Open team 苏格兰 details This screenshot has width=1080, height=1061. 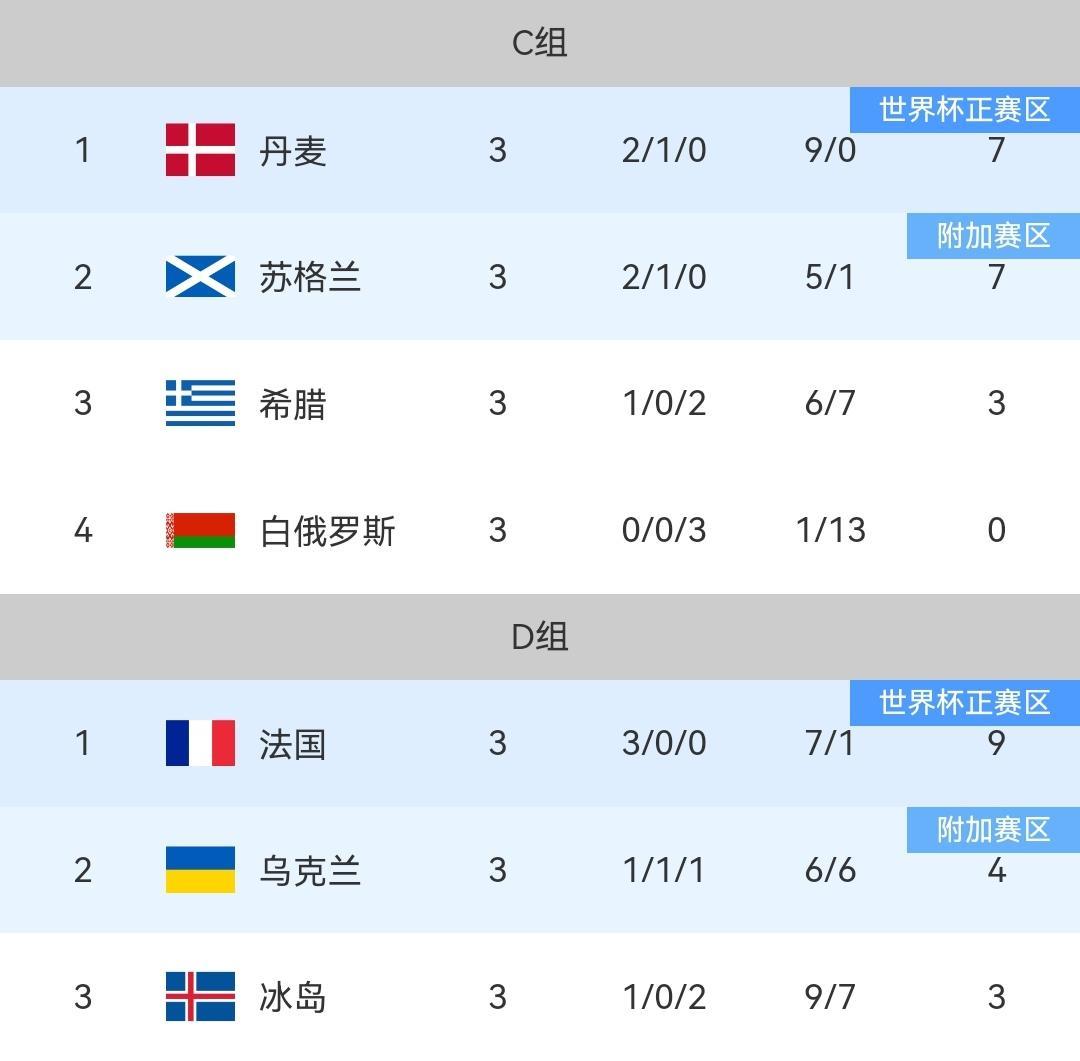tap(309, 278)
